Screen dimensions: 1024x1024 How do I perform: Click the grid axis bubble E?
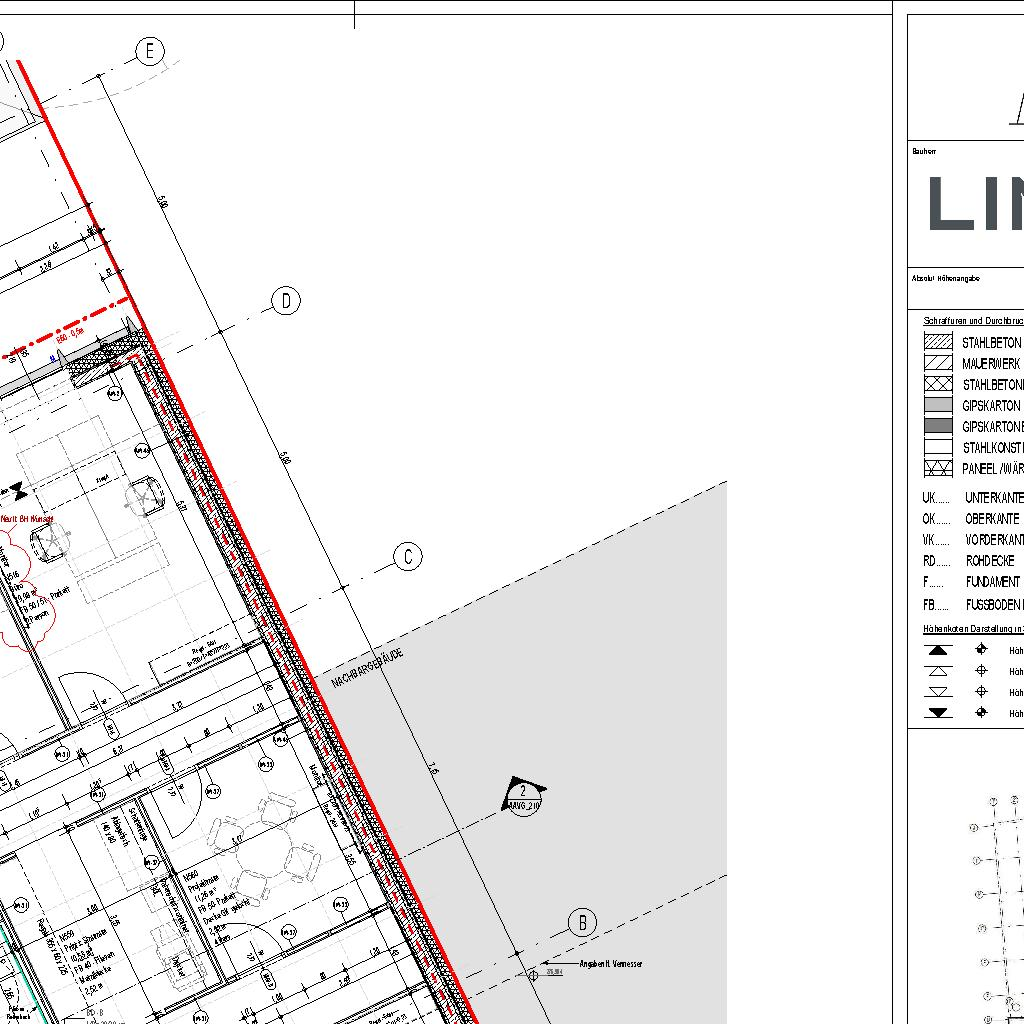pyautogui.click(x=150, y=51)
